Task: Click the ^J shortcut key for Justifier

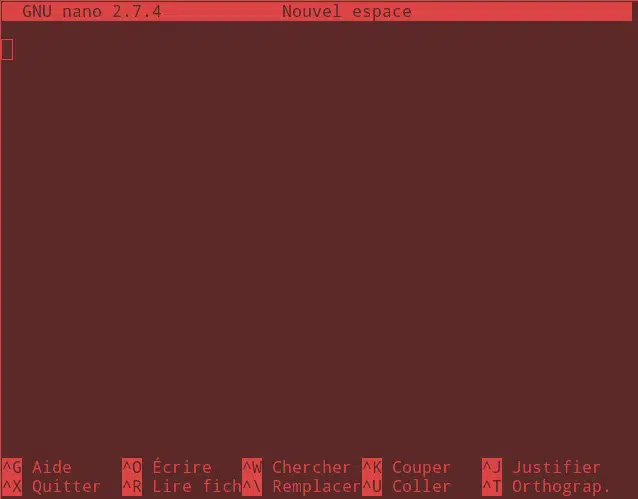Action: [492, 467]
